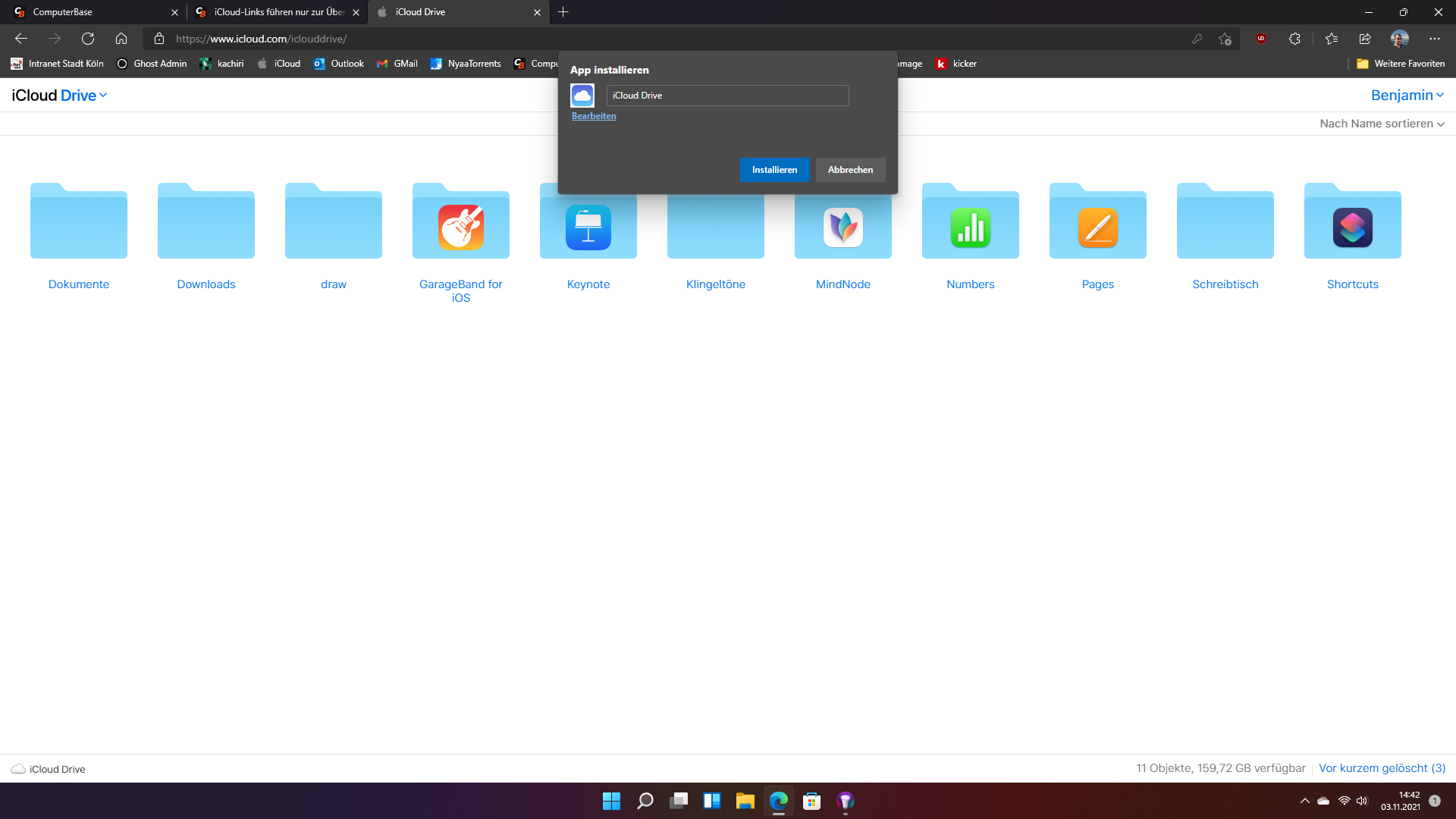1456x819 pixels.
Task: Click the browser extensions puzzle icon
Action: (1294, 39)
